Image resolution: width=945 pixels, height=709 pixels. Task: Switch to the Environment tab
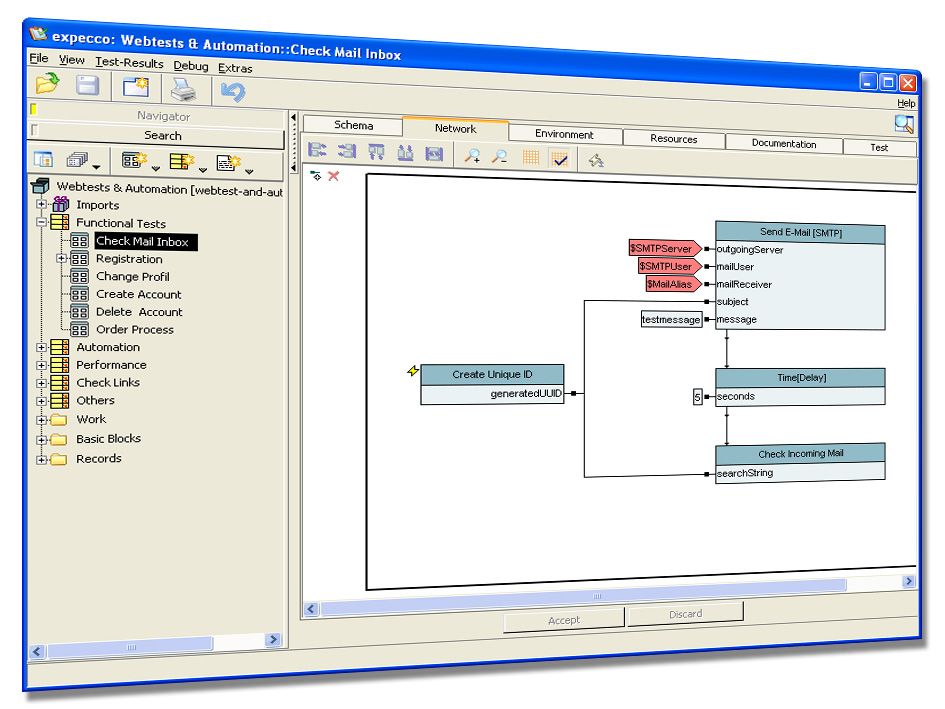[x=564, y=134]
